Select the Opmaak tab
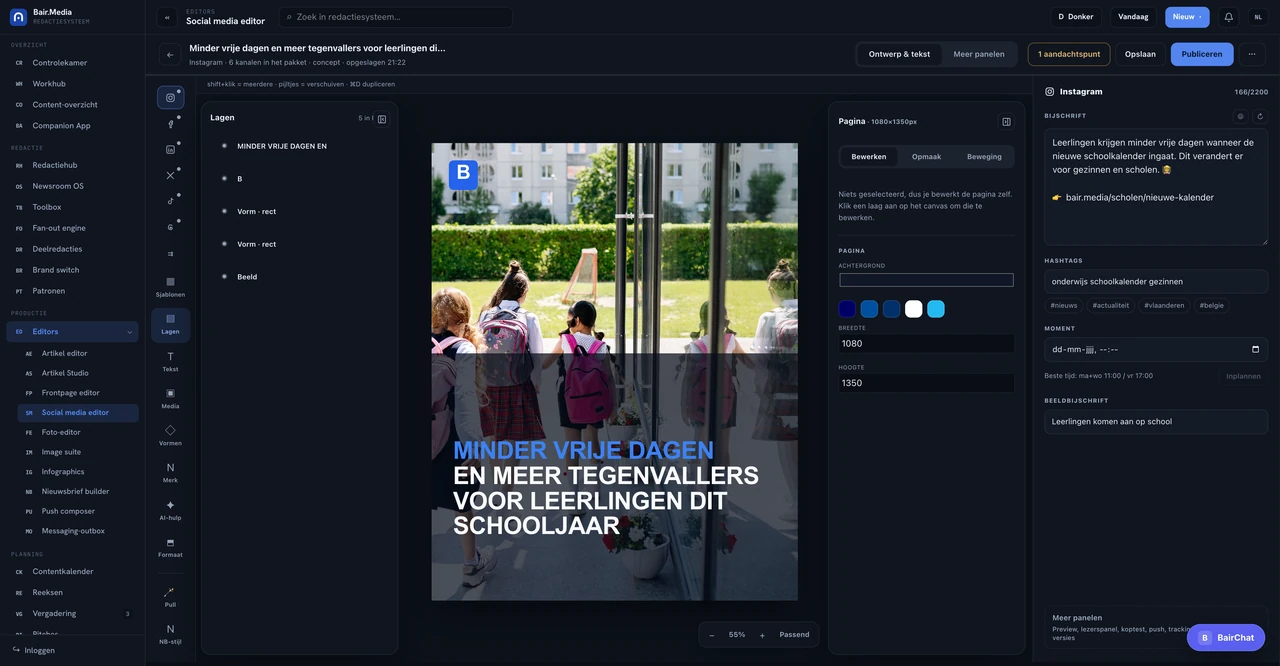 pyautogui.click(x=927, y=157)
